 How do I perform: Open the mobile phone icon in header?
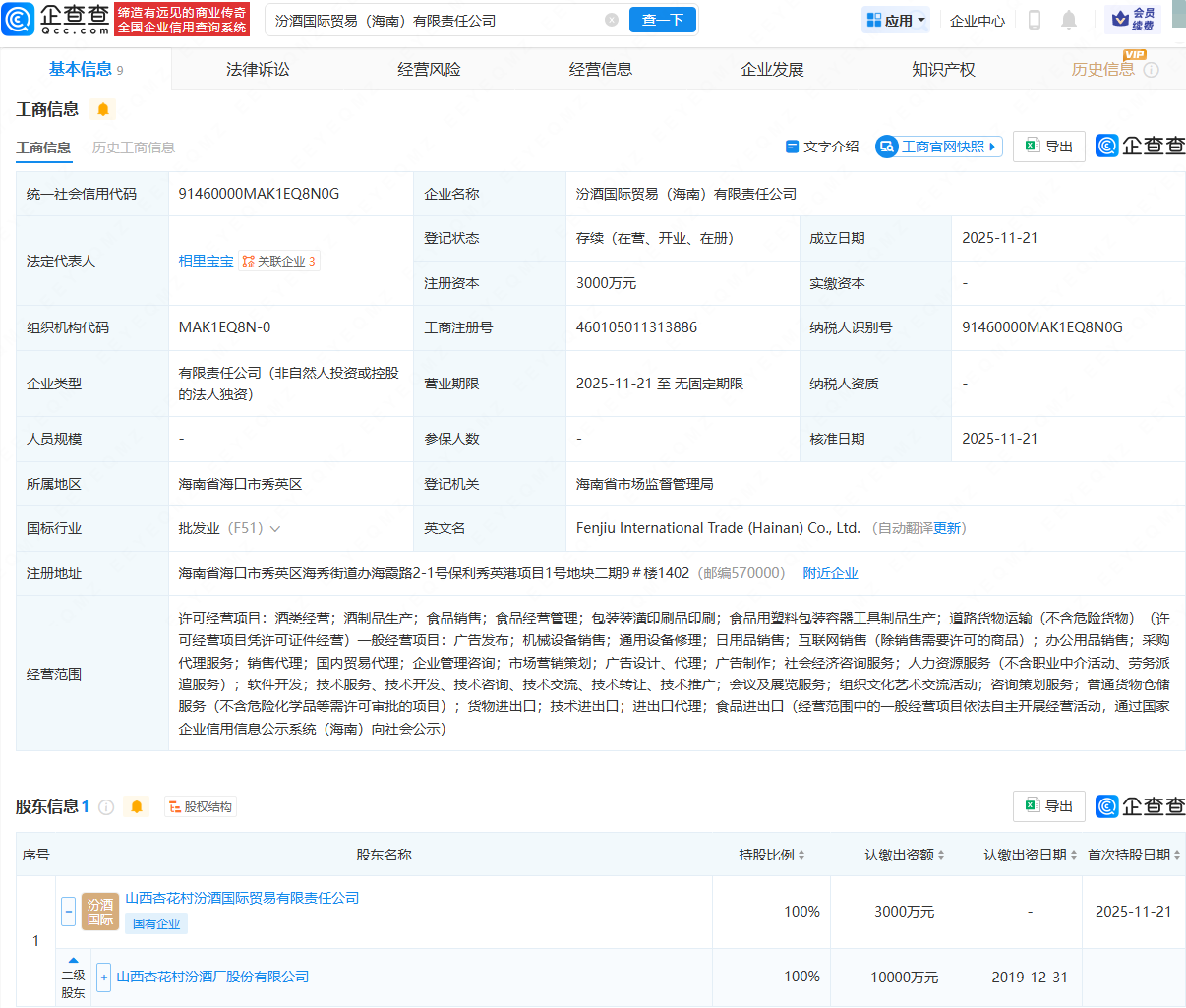pyautogui.click(x=1034, y=20)
